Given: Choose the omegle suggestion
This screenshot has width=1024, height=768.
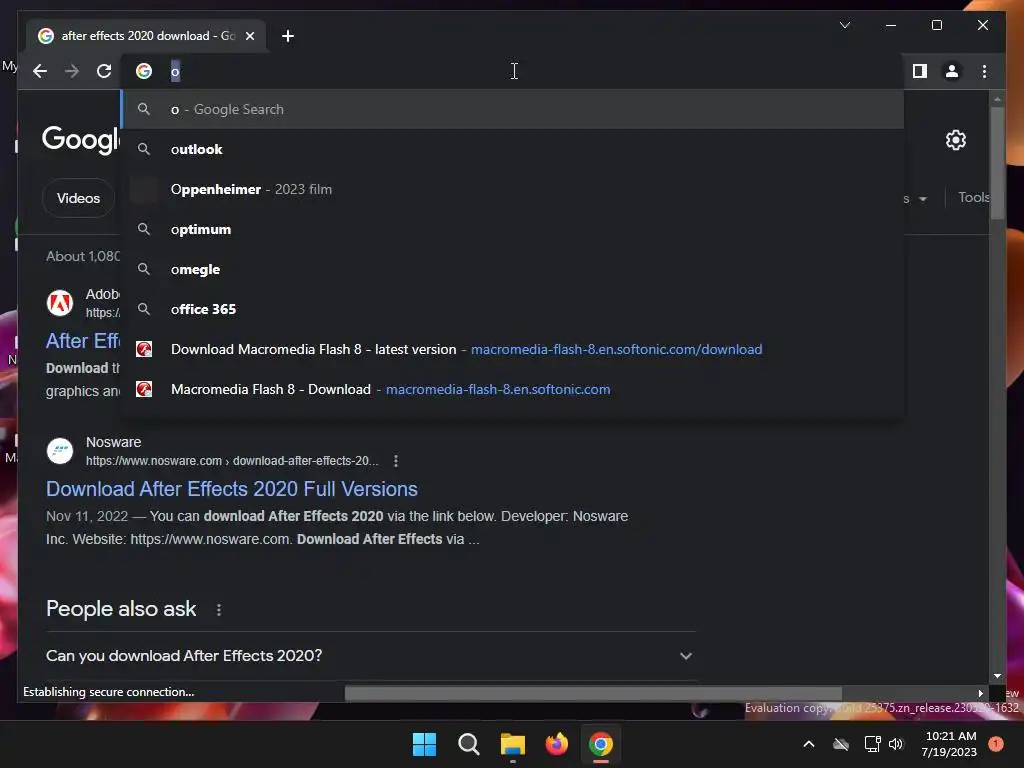Looking at the screenshot, I should point(513,269).
